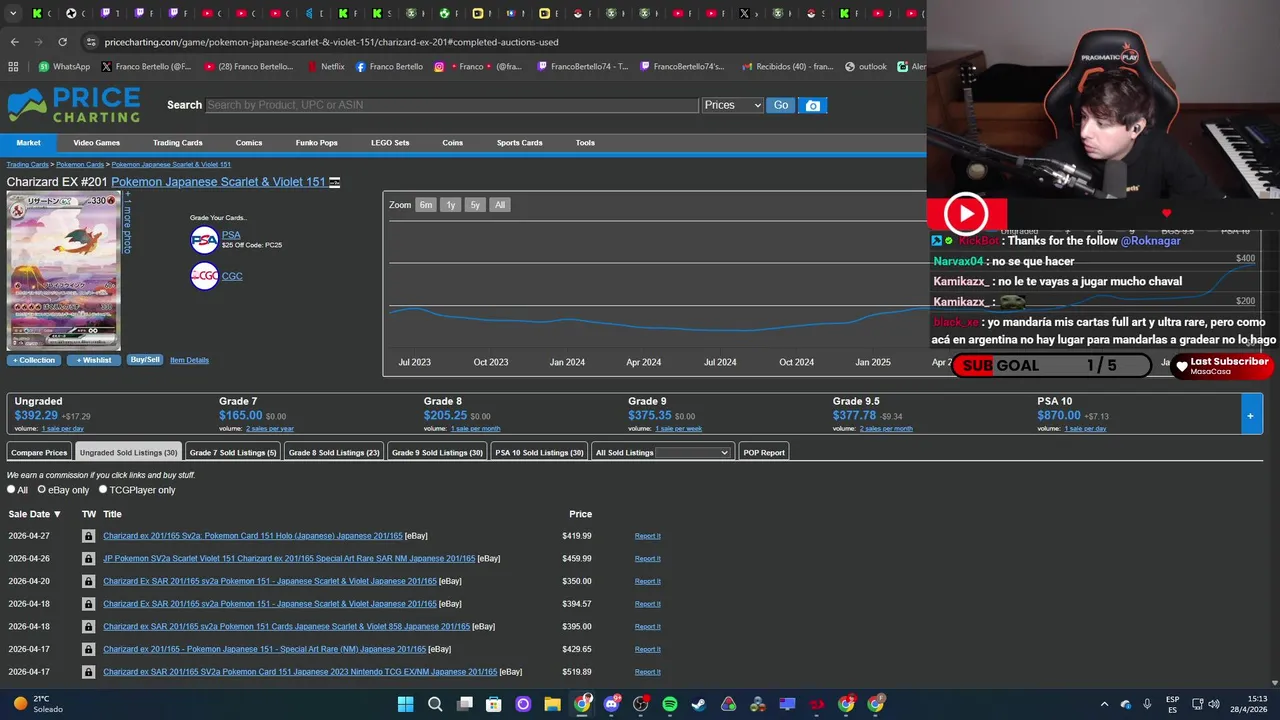Screen dimensions: 1280x720
Task: Open WhatsApp bookmark
Action: click(64, 67)
